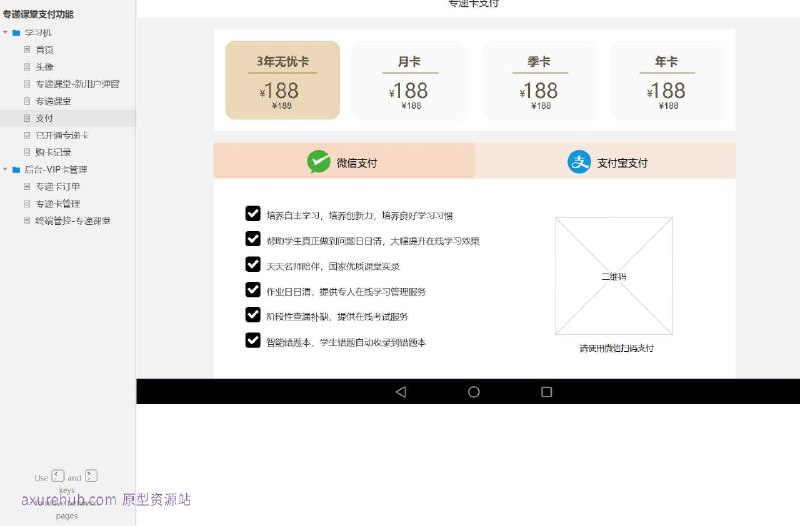
Task: Uncheck the 天天名师陪伴 checkbox
Action: click(x=253, y=264)
